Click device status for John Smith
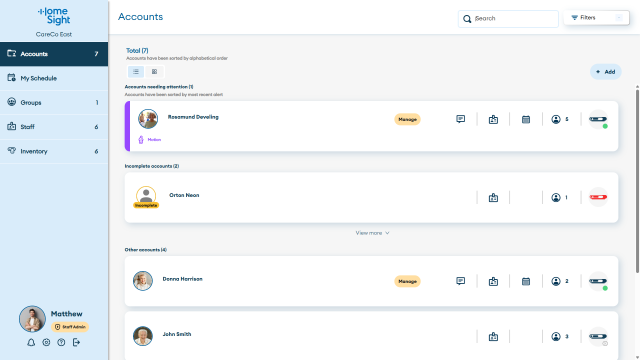This screenshot has height=360, width=640. [x=598, y=337]
